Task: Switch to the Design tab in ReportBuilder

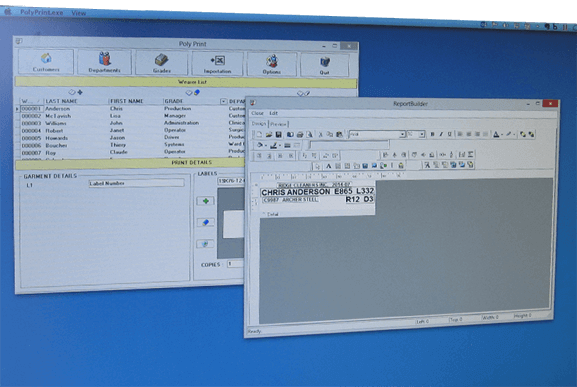Action: click(x=259, y=124)
